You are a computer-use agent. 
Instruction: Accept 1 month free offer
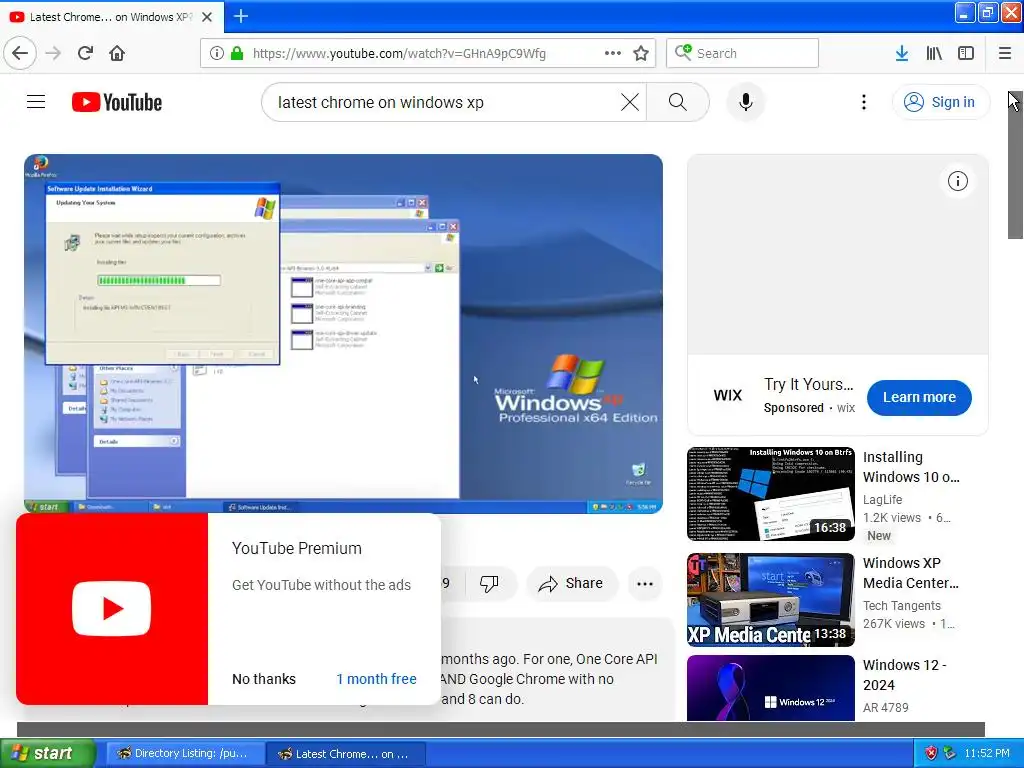tap(376, 679)
